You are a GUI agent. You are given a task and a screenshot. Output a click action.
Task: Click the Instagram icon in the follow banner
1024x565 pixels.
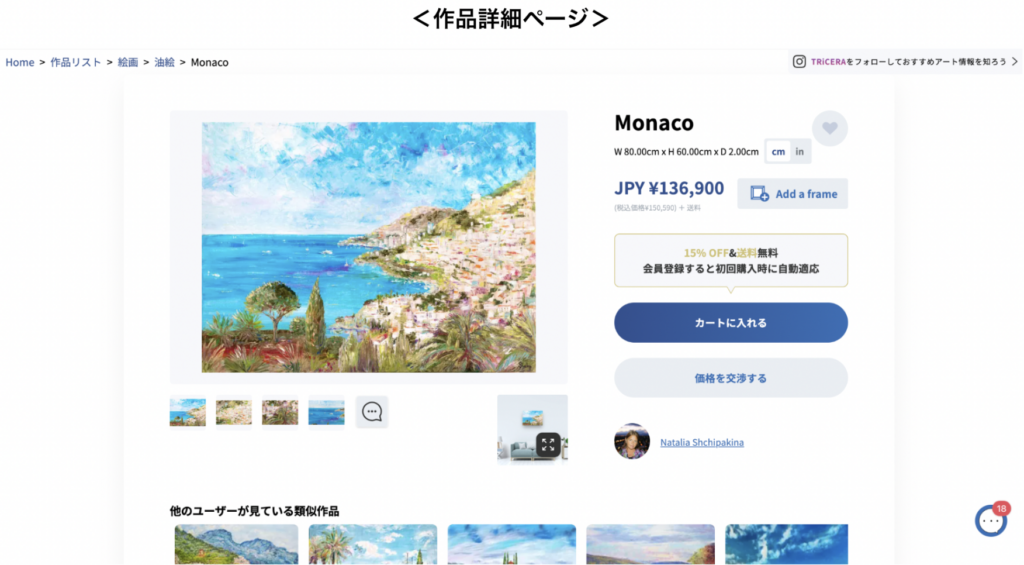(799, 61)
